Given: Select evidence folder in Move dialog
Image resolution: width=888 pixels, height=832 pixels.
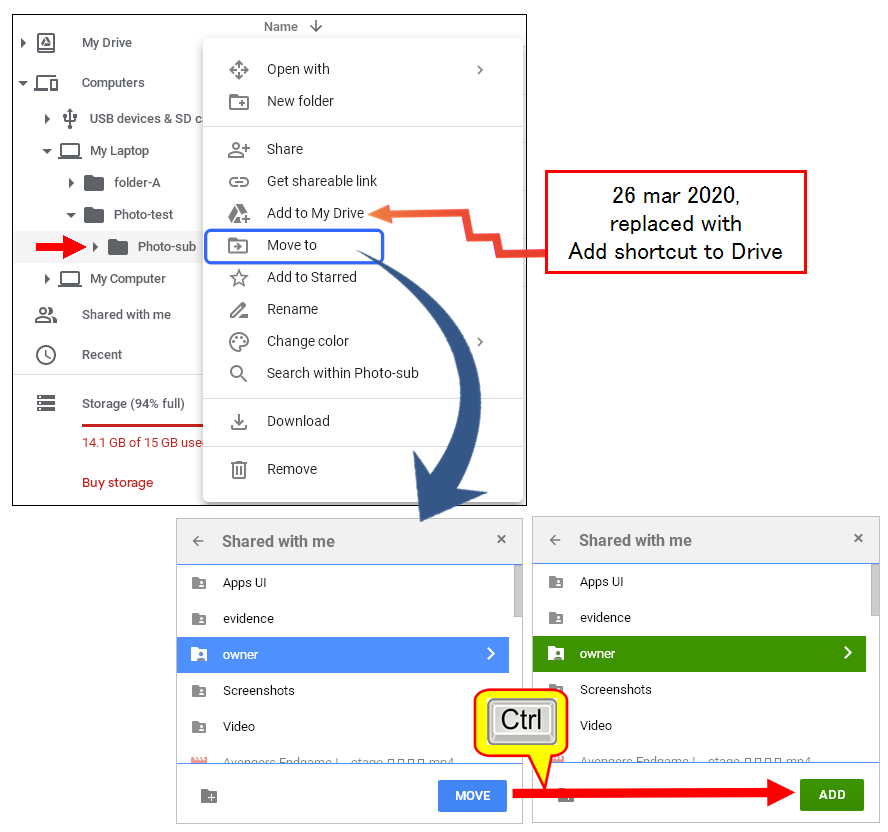Looking at the screenshot, I should [343, 618].
